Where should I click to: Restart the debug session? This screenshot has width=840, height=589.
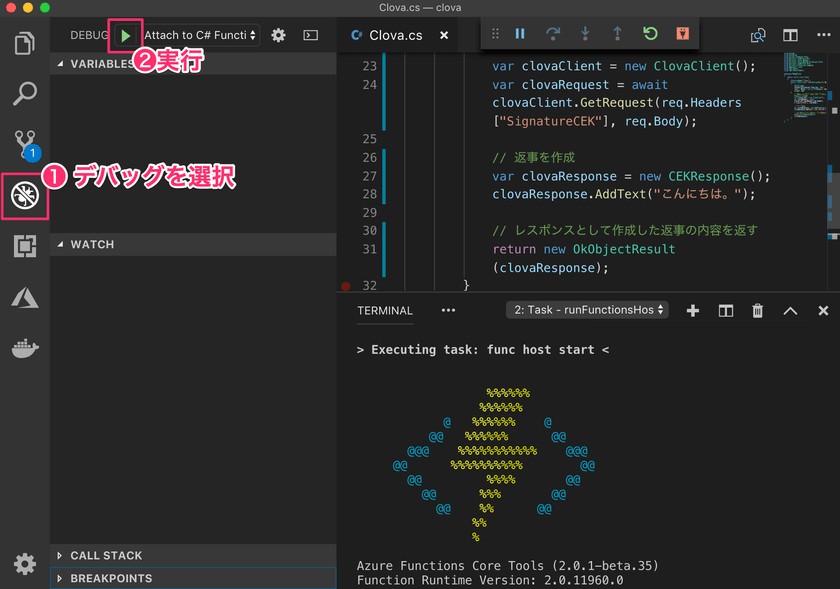650,34
